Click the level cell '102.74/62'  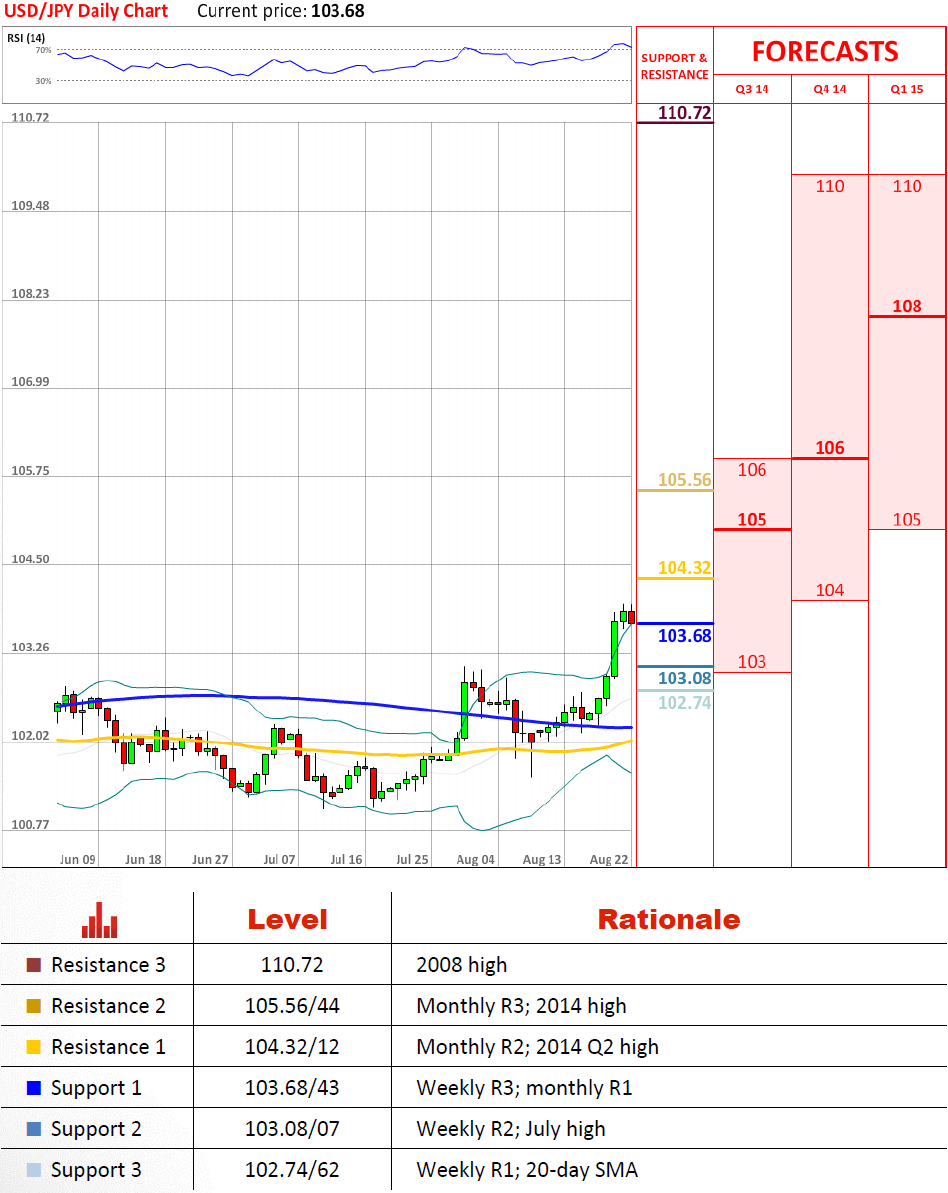point(292,1170)
